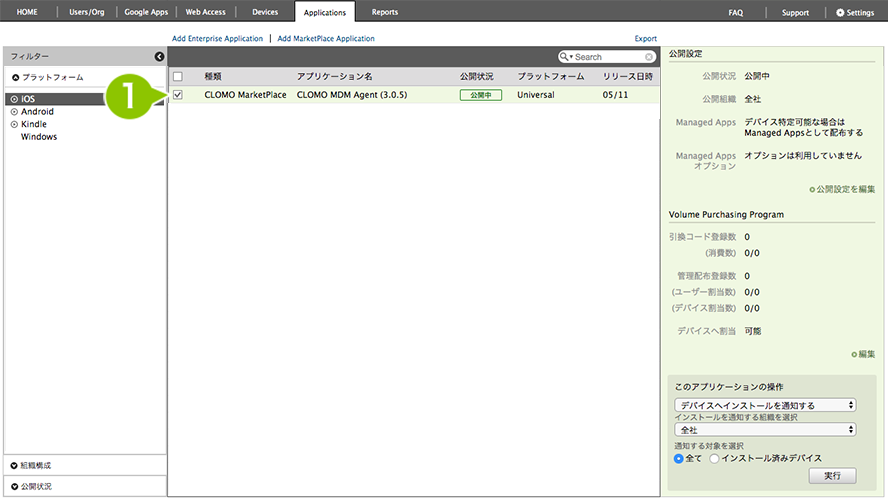889x500 pixels.
Task: Open the 全社 organization dropdown
Action: [x=765, y=429]
